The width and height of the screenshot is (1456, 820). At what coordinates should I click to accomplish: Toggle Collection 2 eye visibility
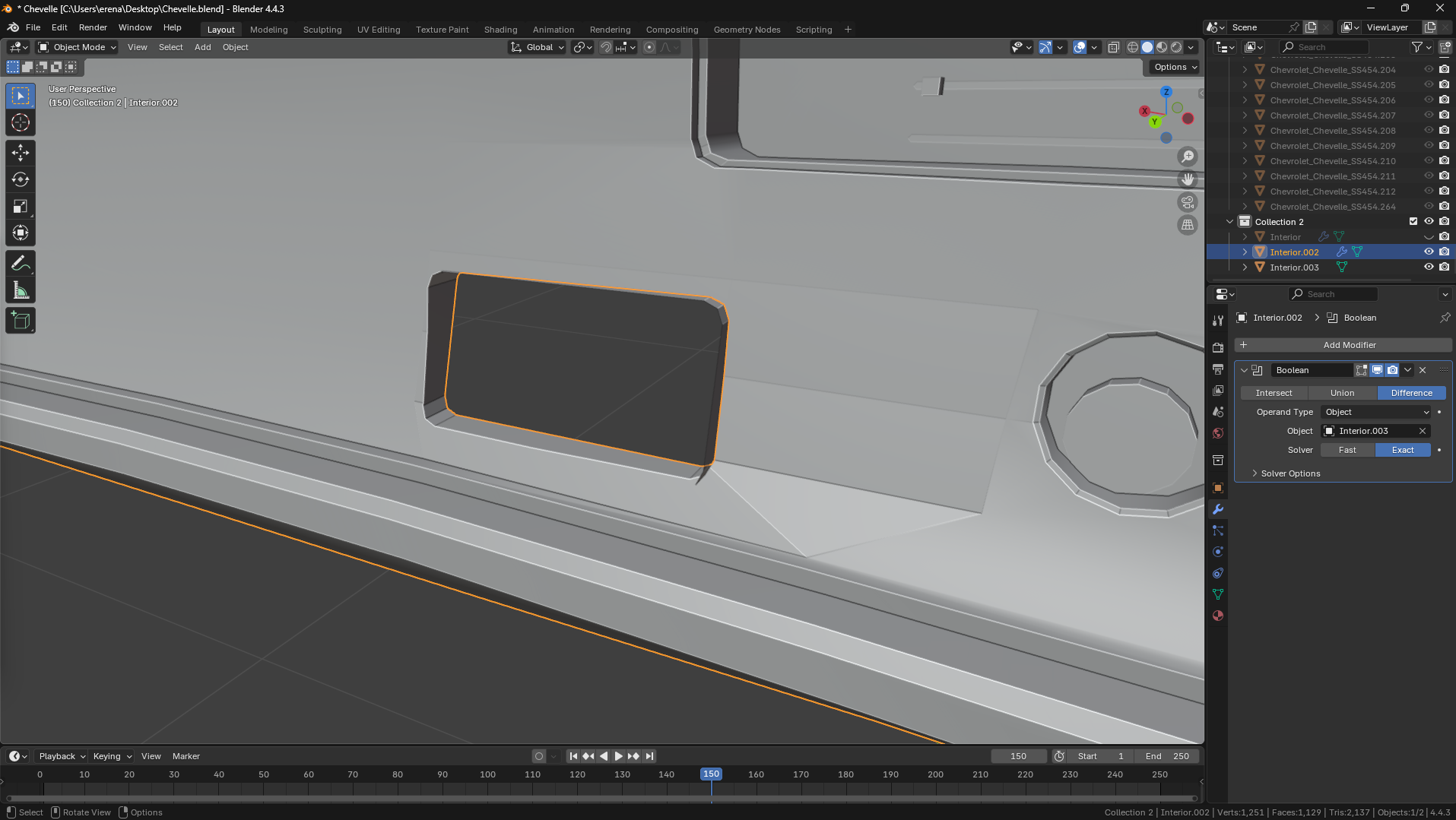pos(1429,222)
